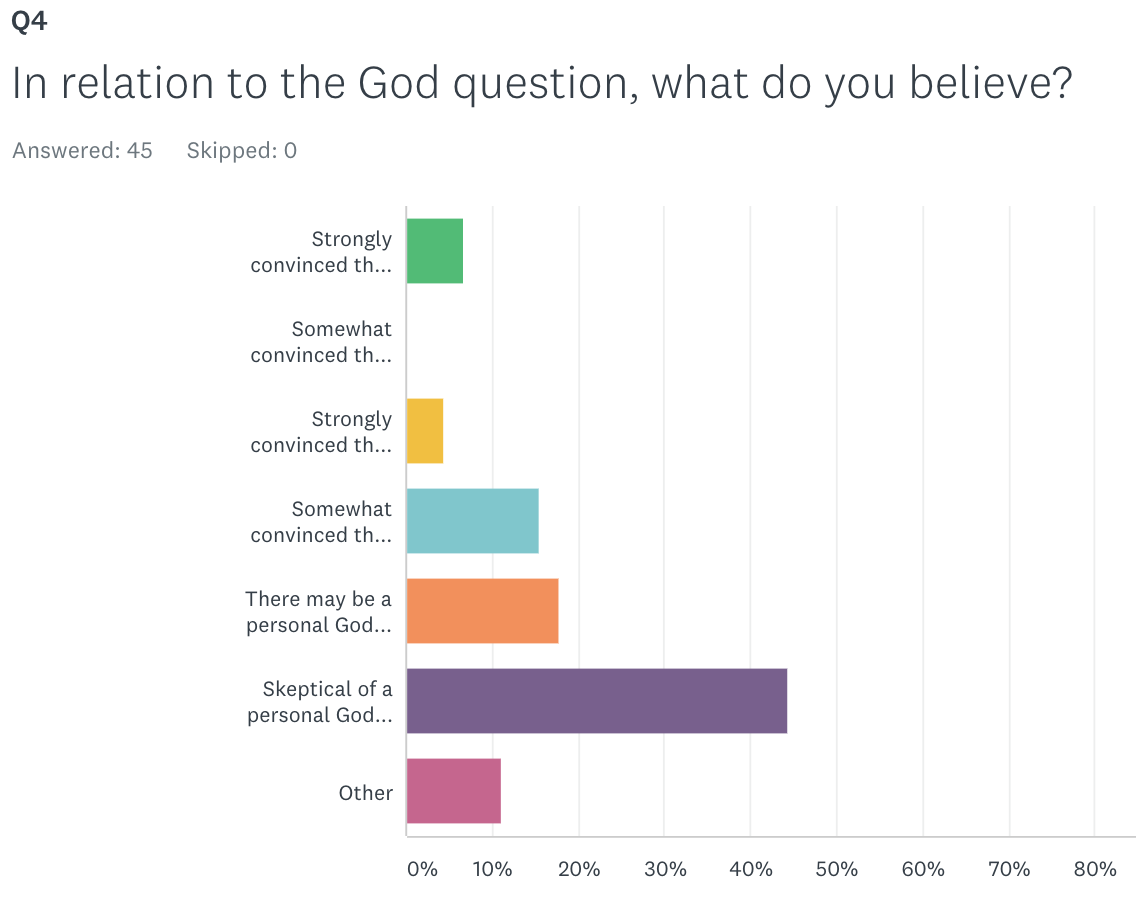
Task: Click the 50% axis tick label
Action: 837,869
